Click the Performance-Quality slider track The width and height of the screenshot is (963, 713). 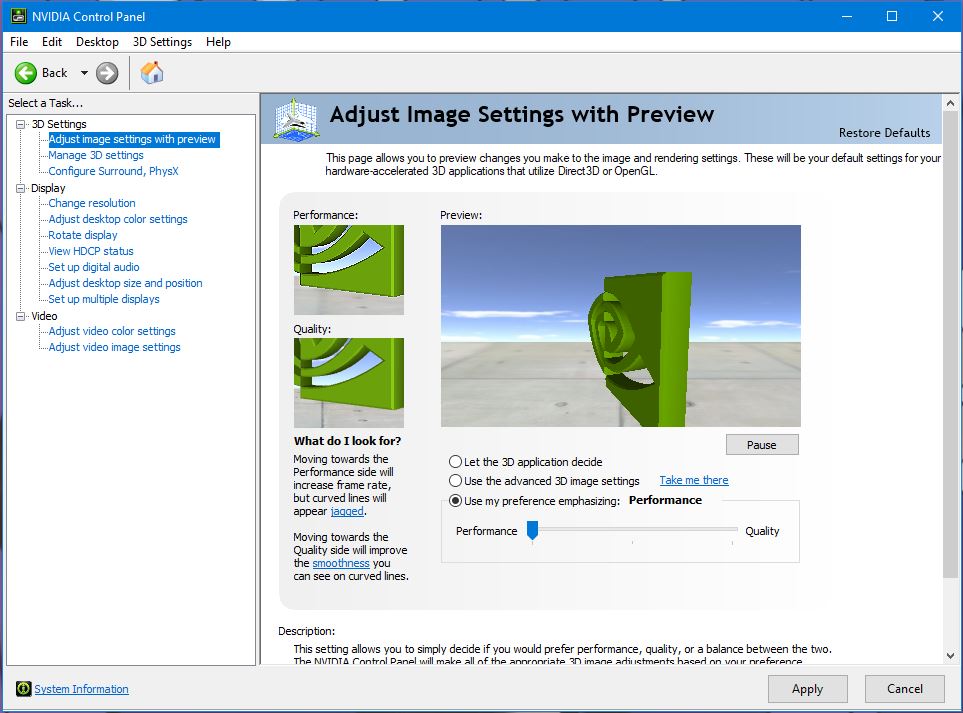(633, 530)
